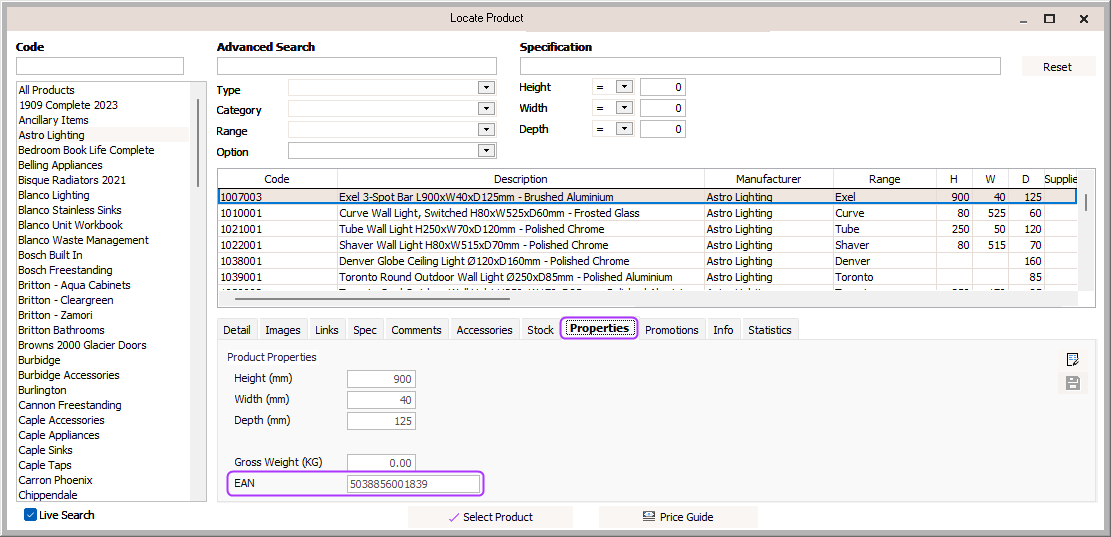Open the Width operator dropdown
The height and width of the screenshot is (537, 1111).
[624, 108]
